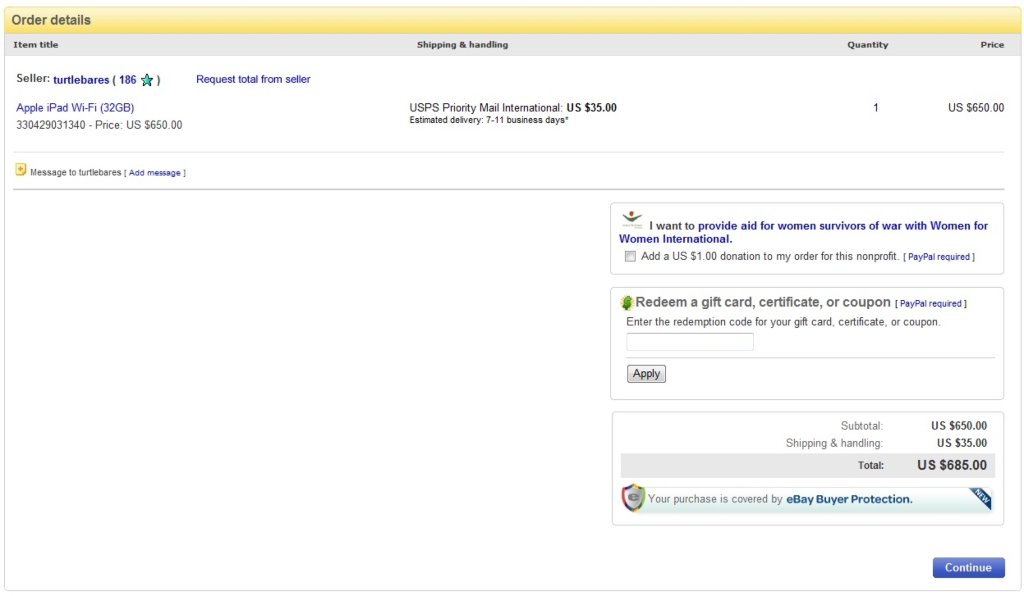
Task: Click the yellow message note icon
Action: (20, 170)
